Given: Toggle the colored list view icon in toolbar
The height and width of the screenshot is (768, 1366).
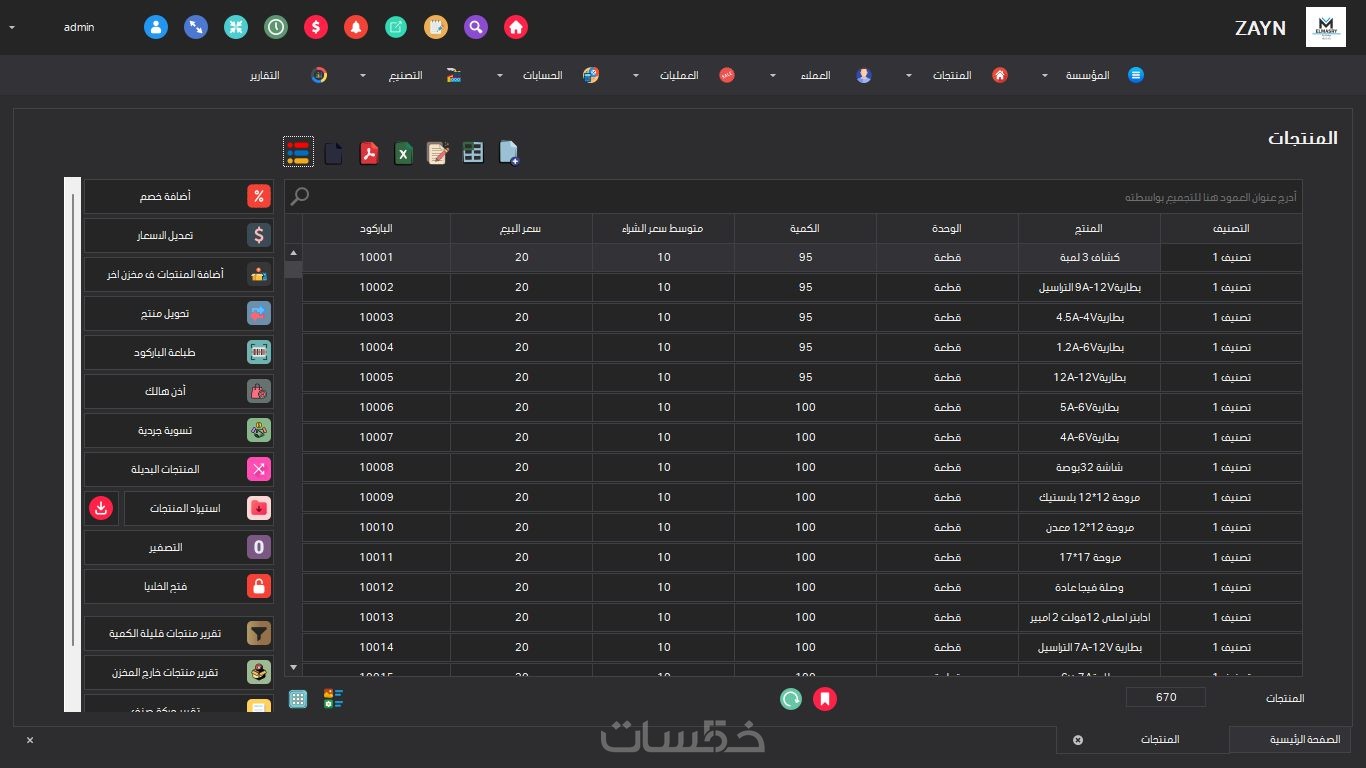Looking at the screenshot, I should tap(298, 152).
